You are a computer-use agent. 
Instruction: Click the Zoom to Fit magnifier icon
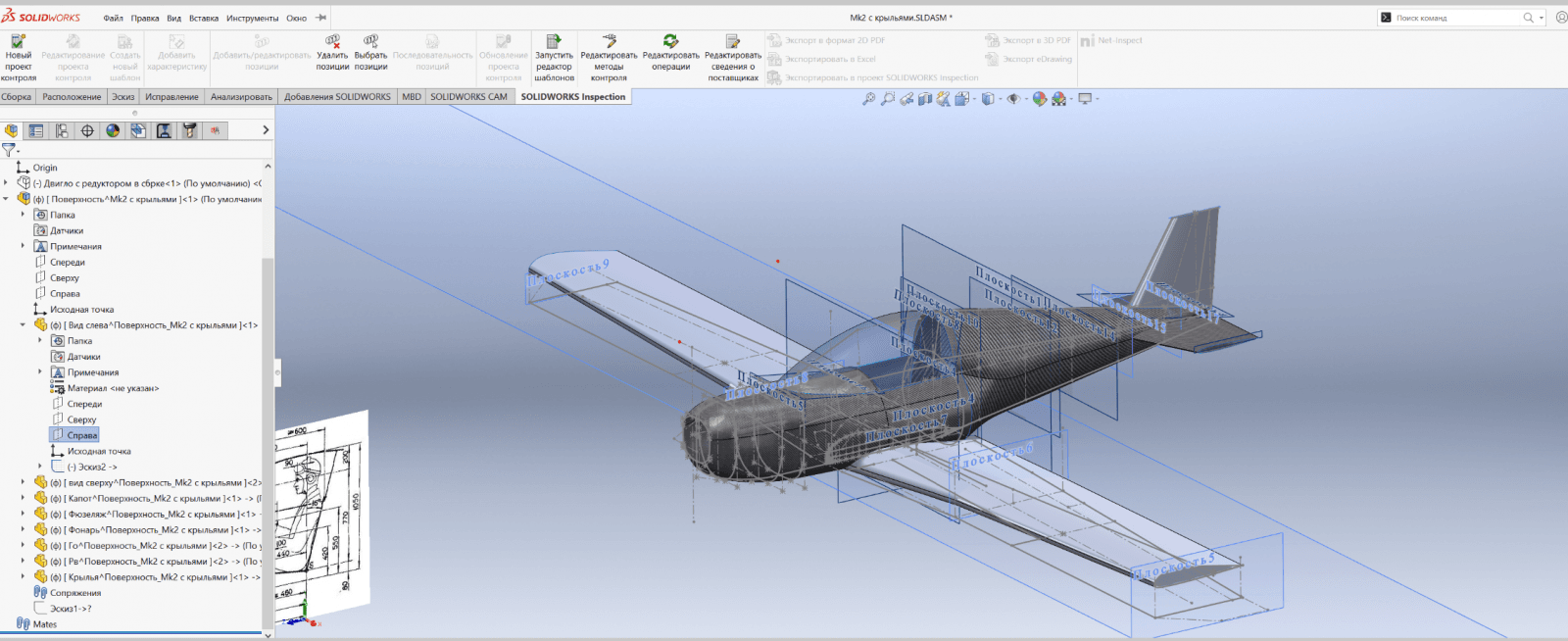pyautogui.click(x=868, y=99)
